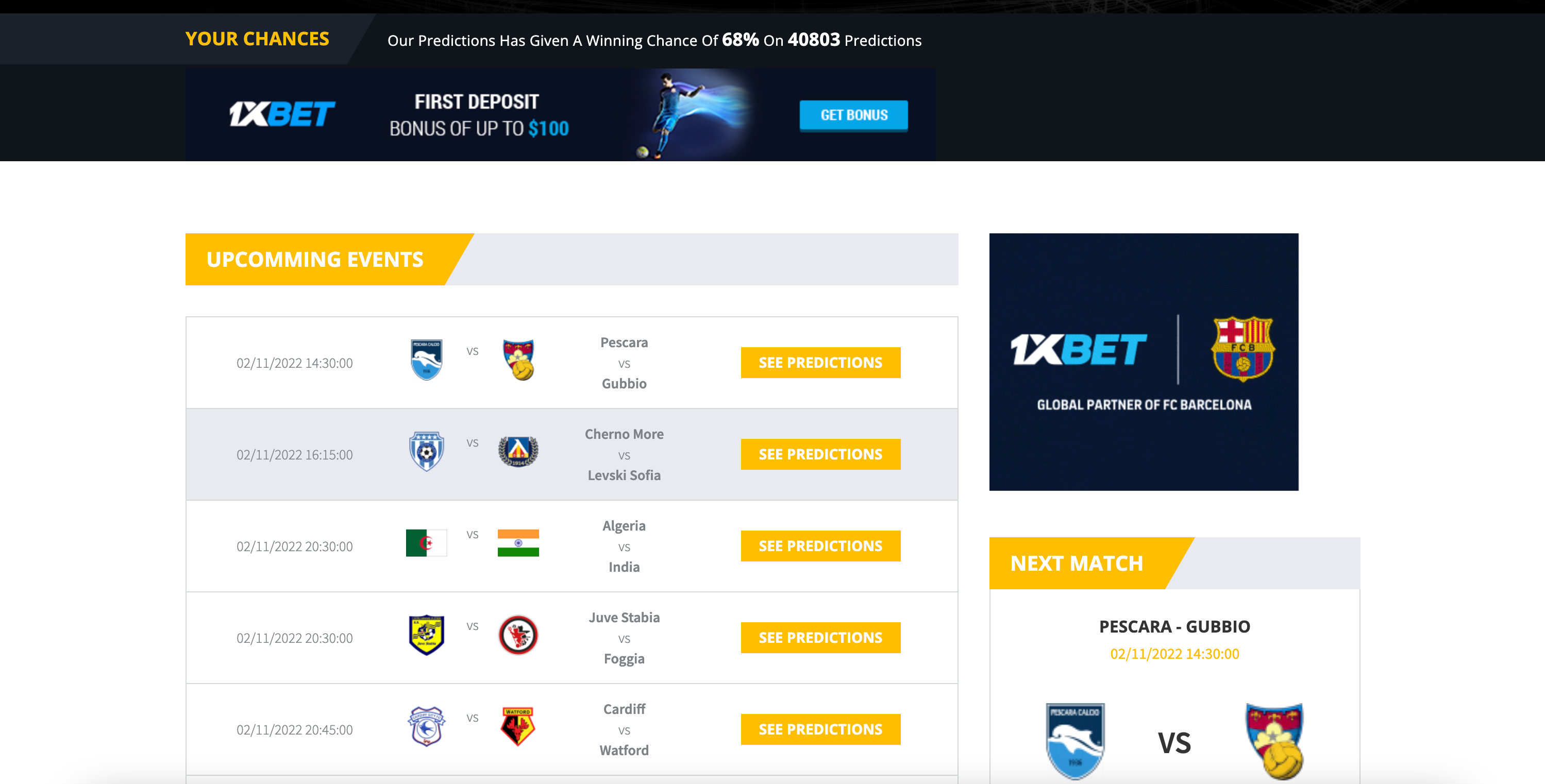This screenshot has width=1545, height=784.
Task: Click the Pescara - Gubbio next match title
Action: (x=1174, y=626)
